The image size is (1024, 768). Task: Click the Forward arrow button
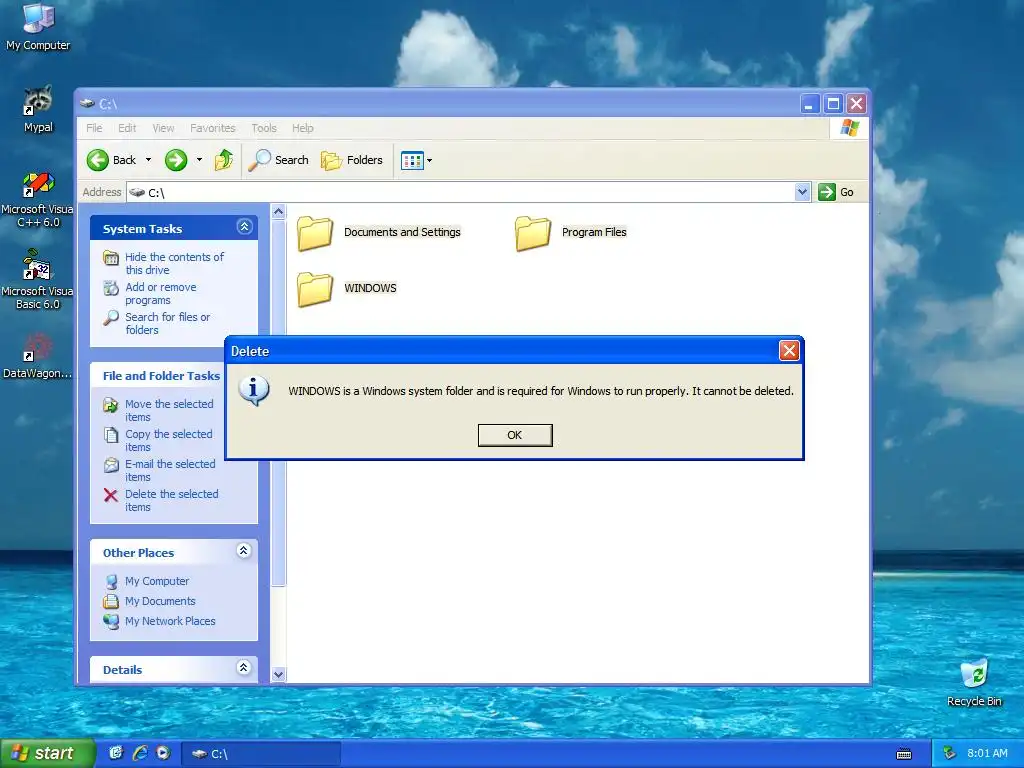[x=176, y=160]
